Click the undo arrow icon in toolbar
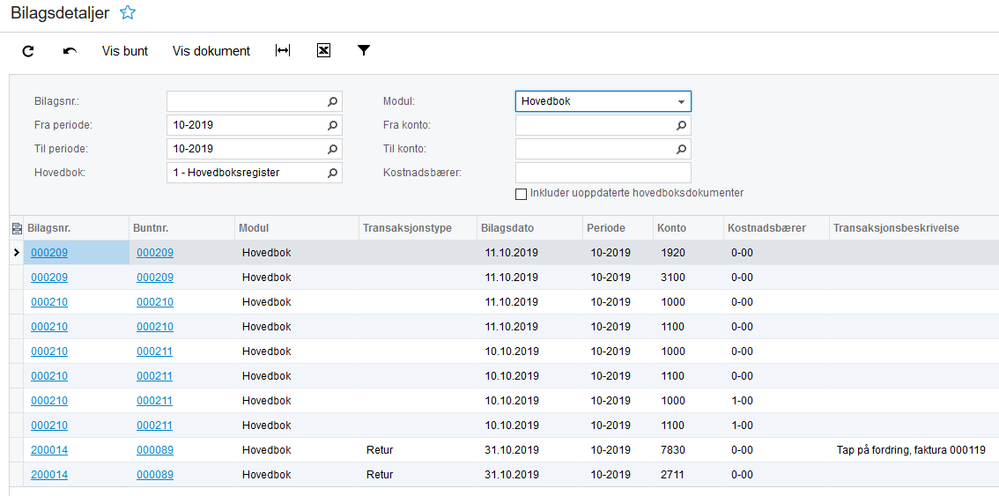The height and width of the screenshot is (496, 999). click(70, 51)
